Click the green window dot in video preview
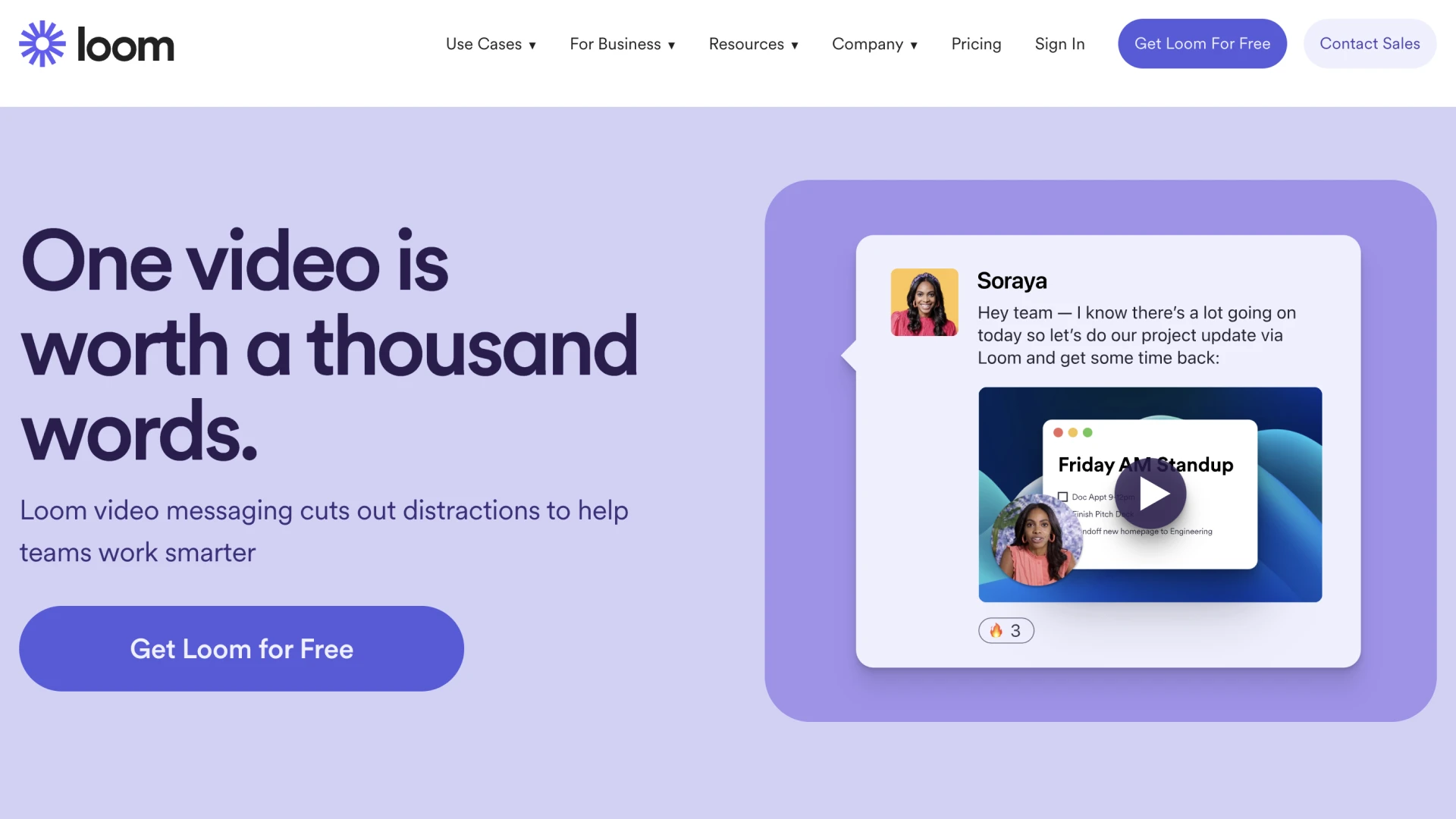1456x819 pixels. point(1087,432)
